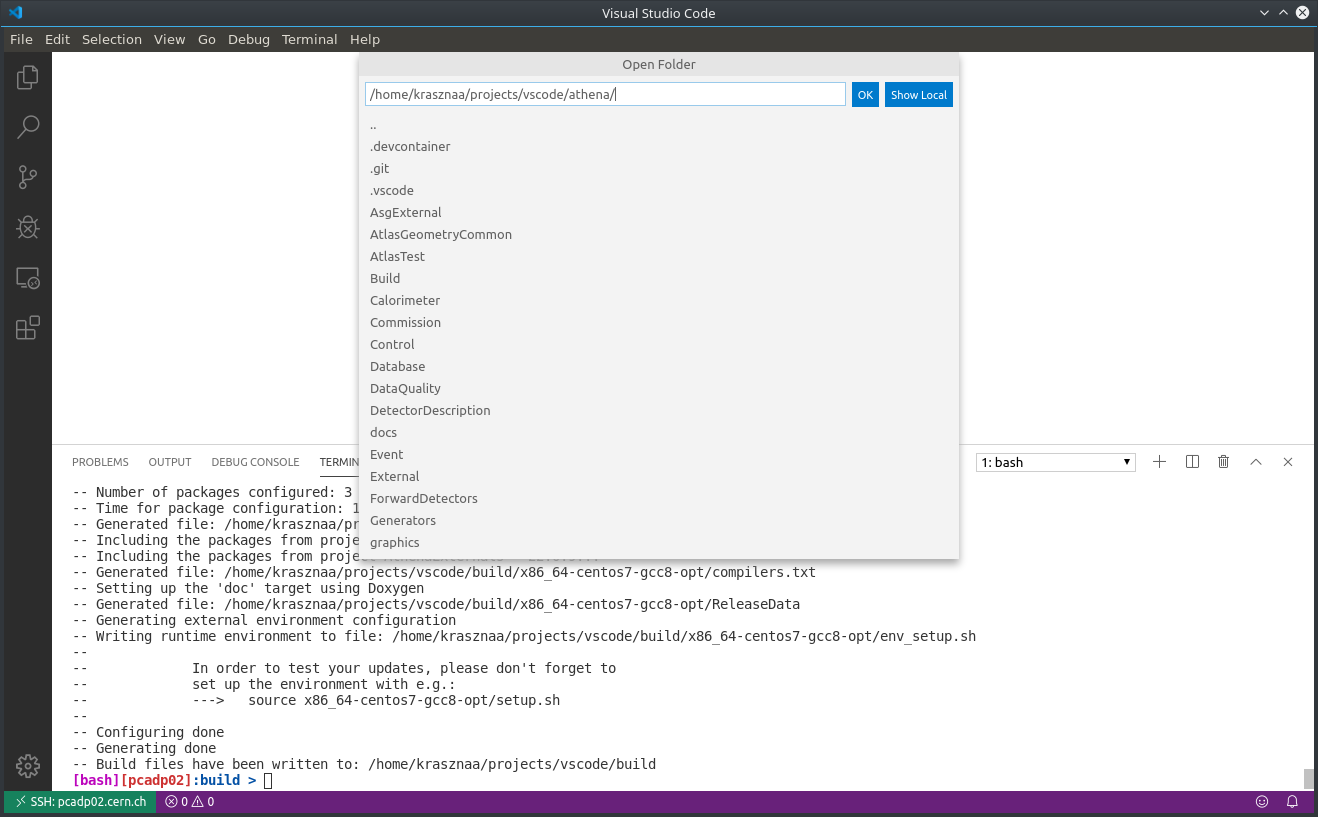The image size is (1318, 817).
Task: Select the Commission folder
Action: point(659,323)
